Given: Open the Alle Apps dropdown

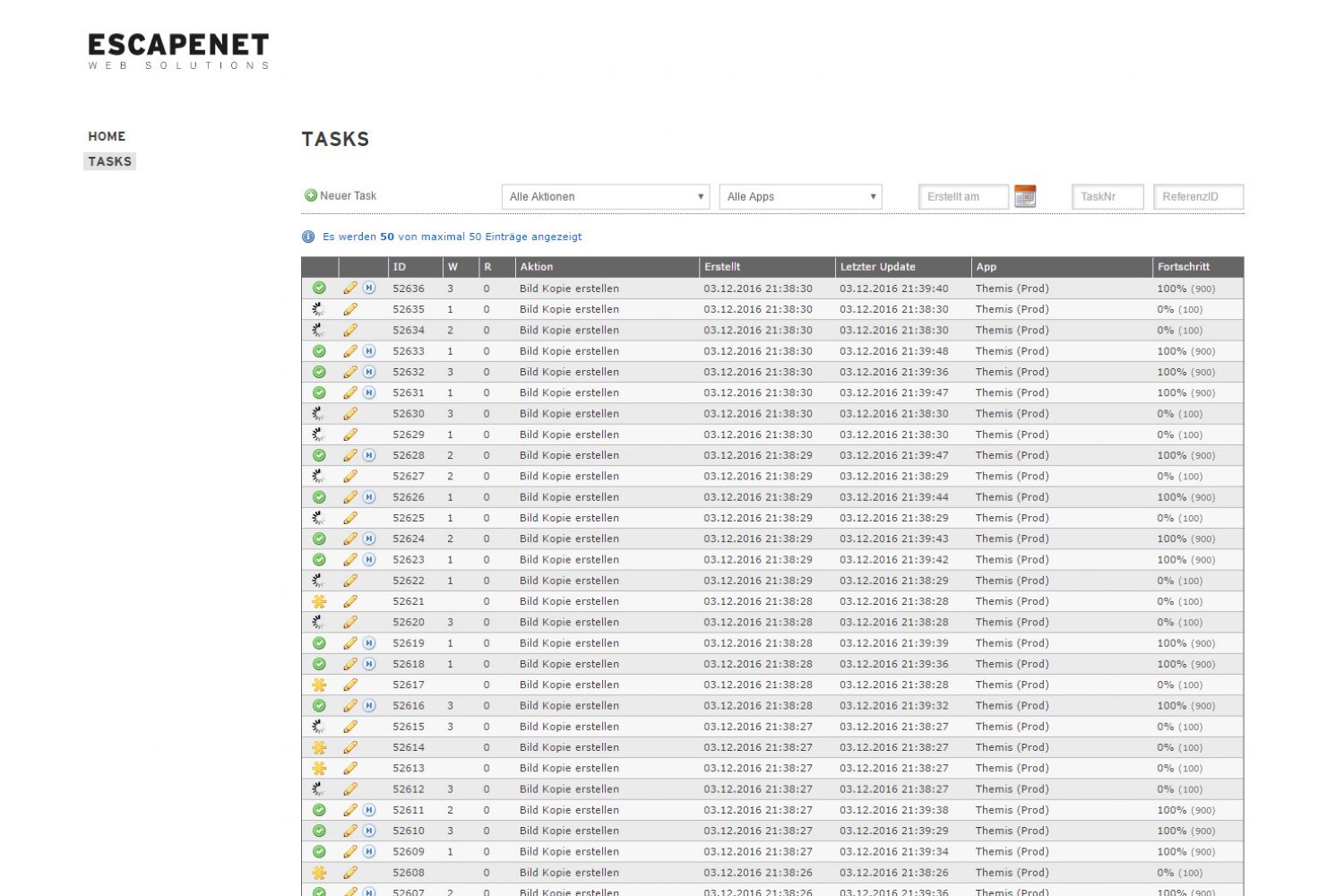Looking at the screenshot, I should click(x=800, y=197).
